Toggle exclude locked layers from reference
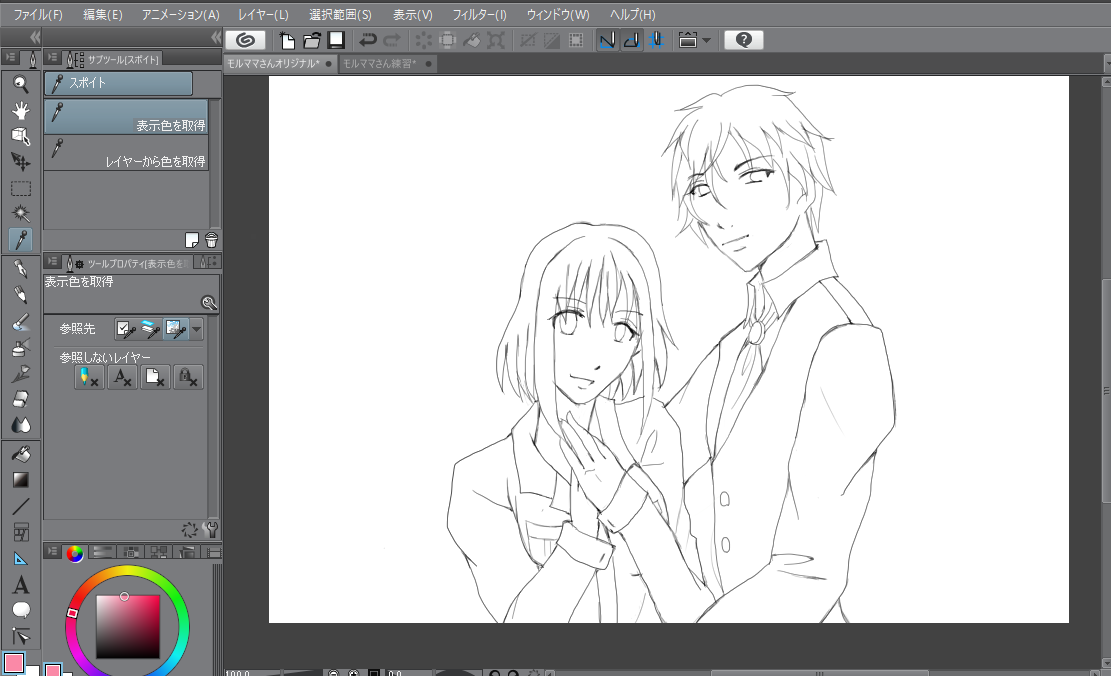The width and height of the screenshot is (1111, 676). (188, 378)
